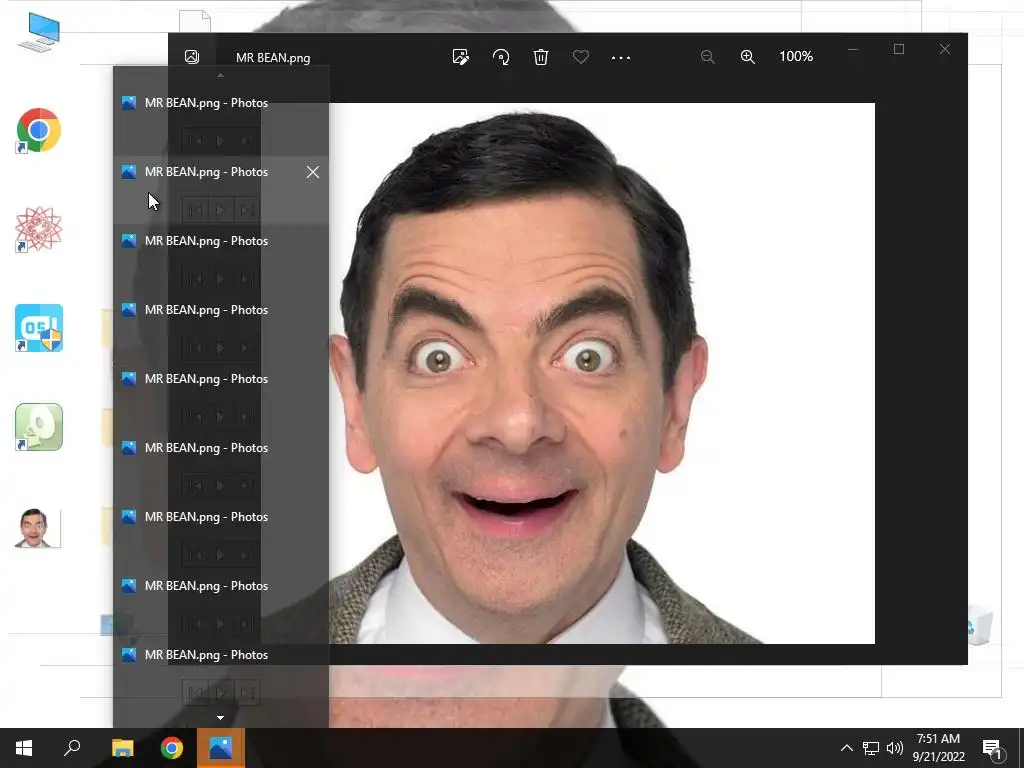
Task: Open the edit image tool in Photos
Action: 460,57
